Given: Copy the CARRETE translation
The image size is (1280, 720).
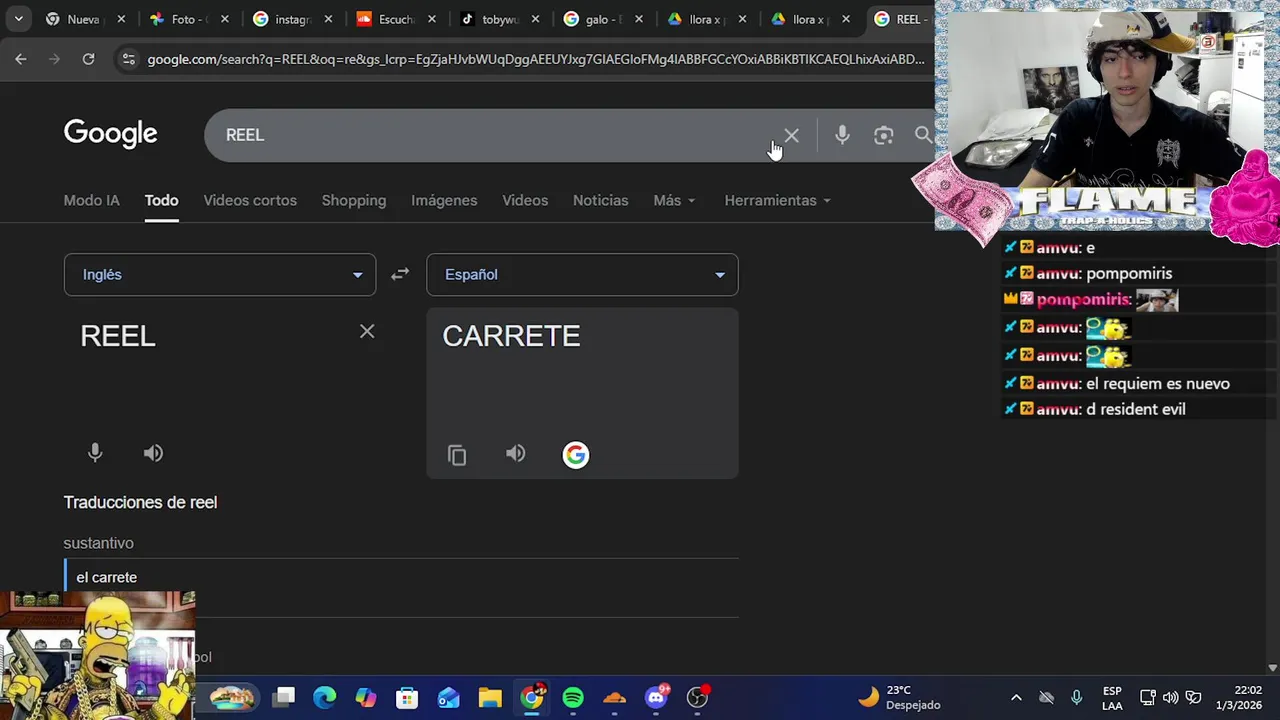Looking at the screenshot, I should point(457,455).
